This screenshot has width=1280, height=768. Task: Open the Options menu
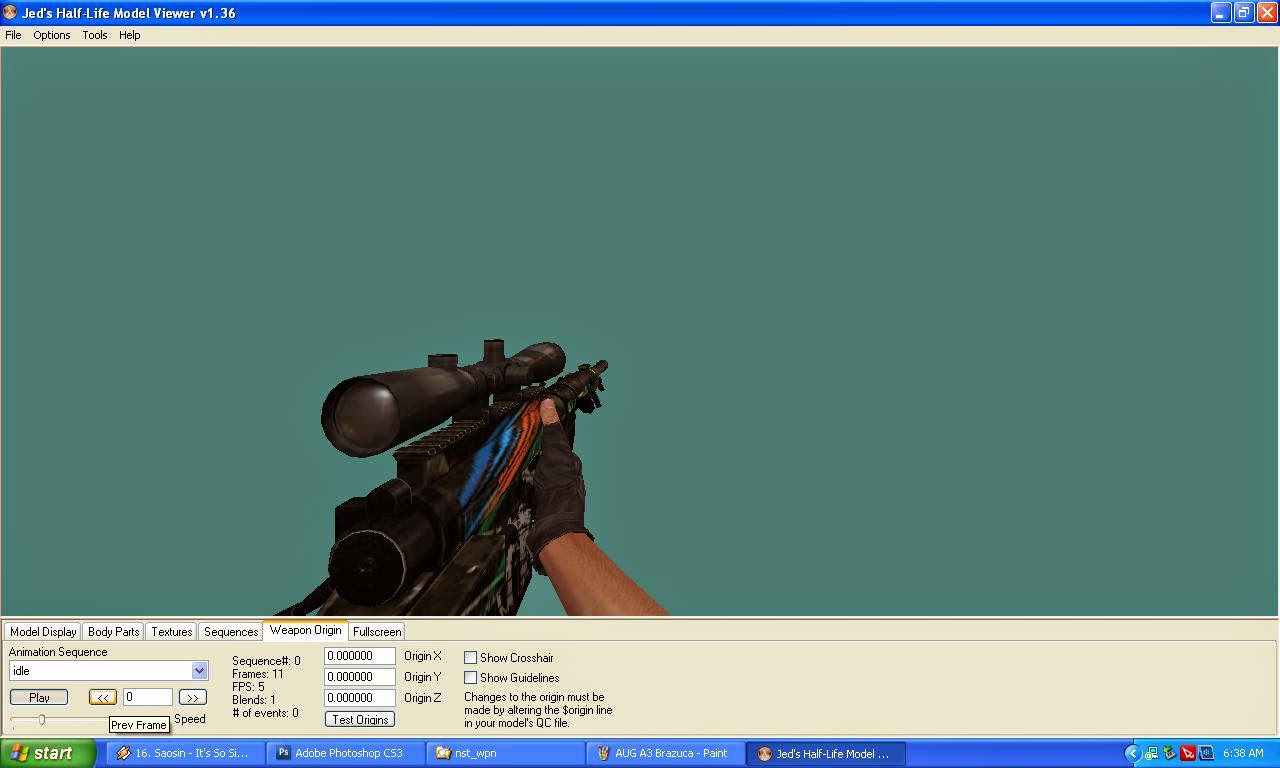tap(52, 35)
